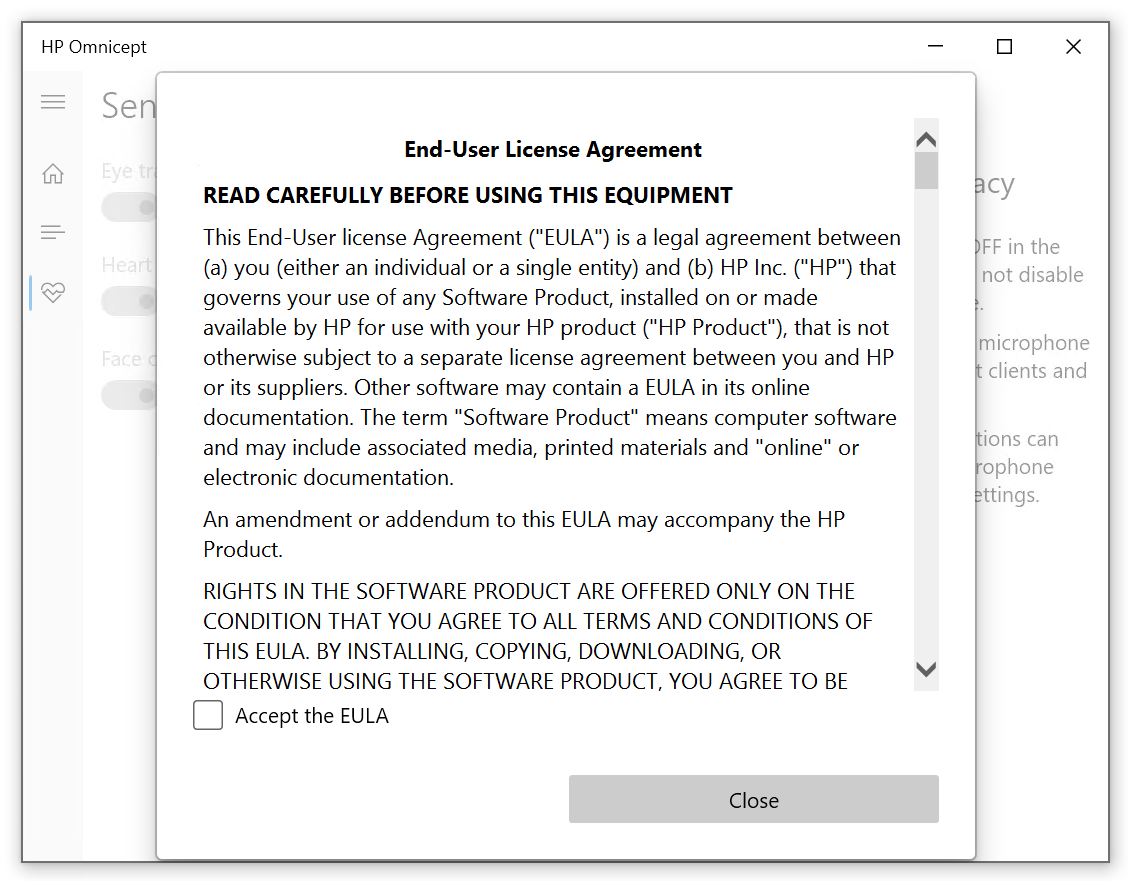Click the EULA scroll down arrow
Image resolution: width=1128 pixels, height=881 pixels.
coord(926,669)
